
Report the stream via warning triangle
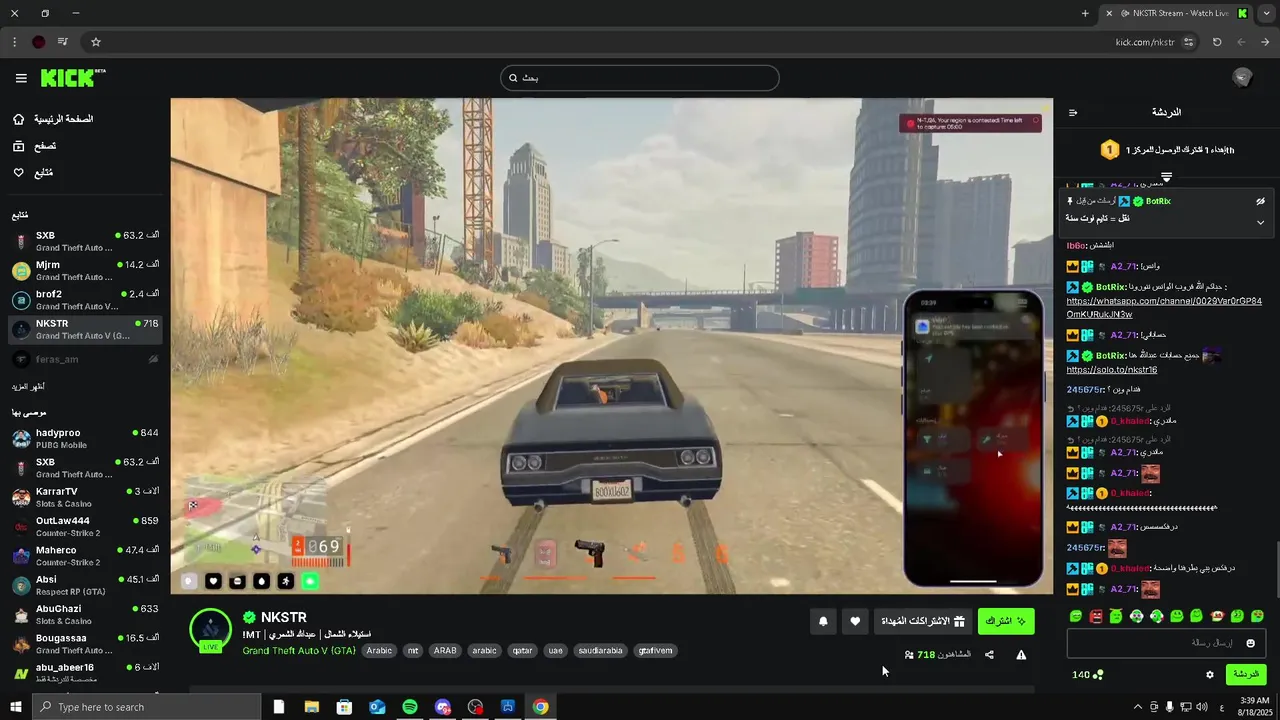1021,655
